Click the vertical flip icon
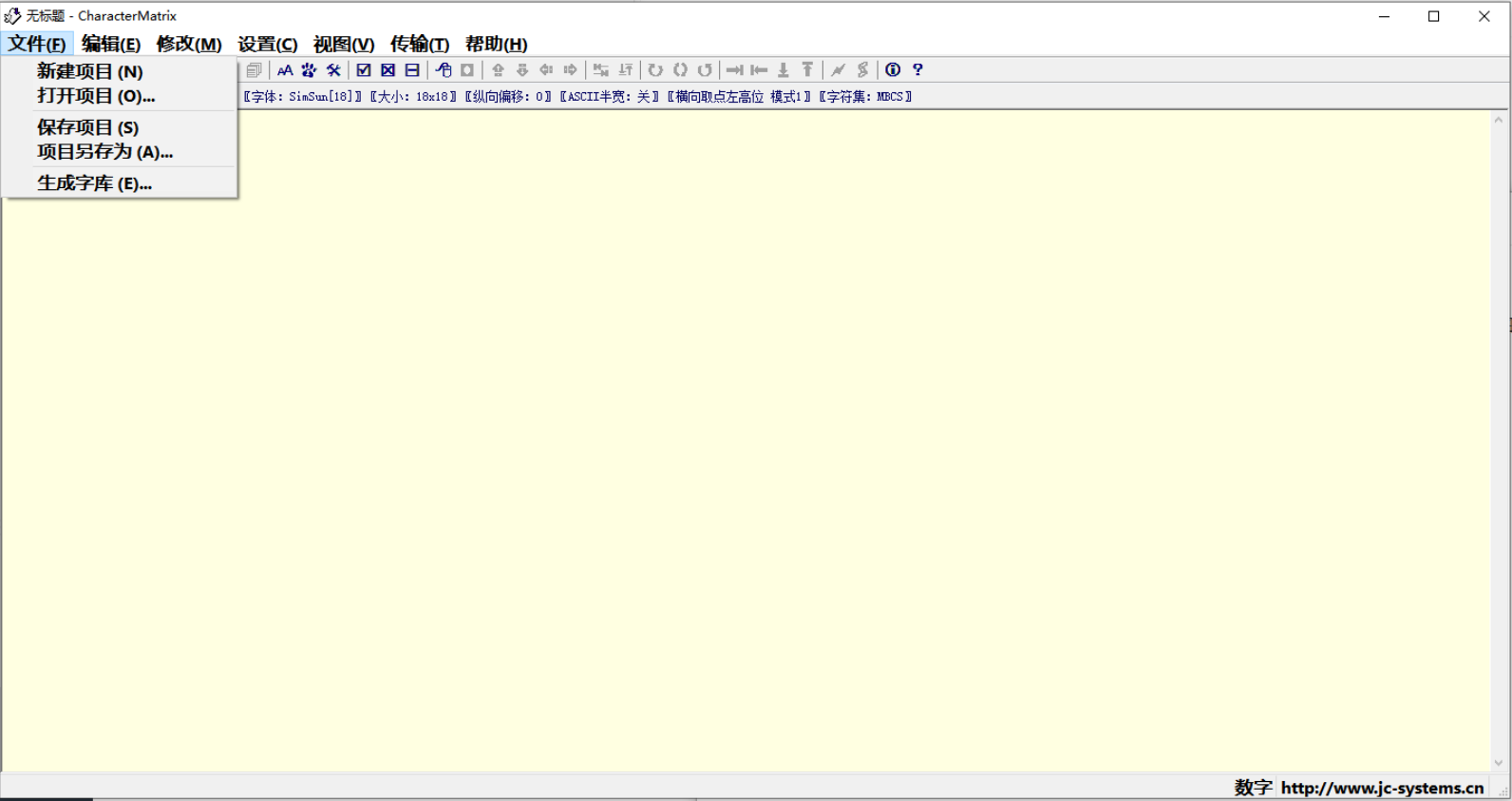 [x=625, y=70]
